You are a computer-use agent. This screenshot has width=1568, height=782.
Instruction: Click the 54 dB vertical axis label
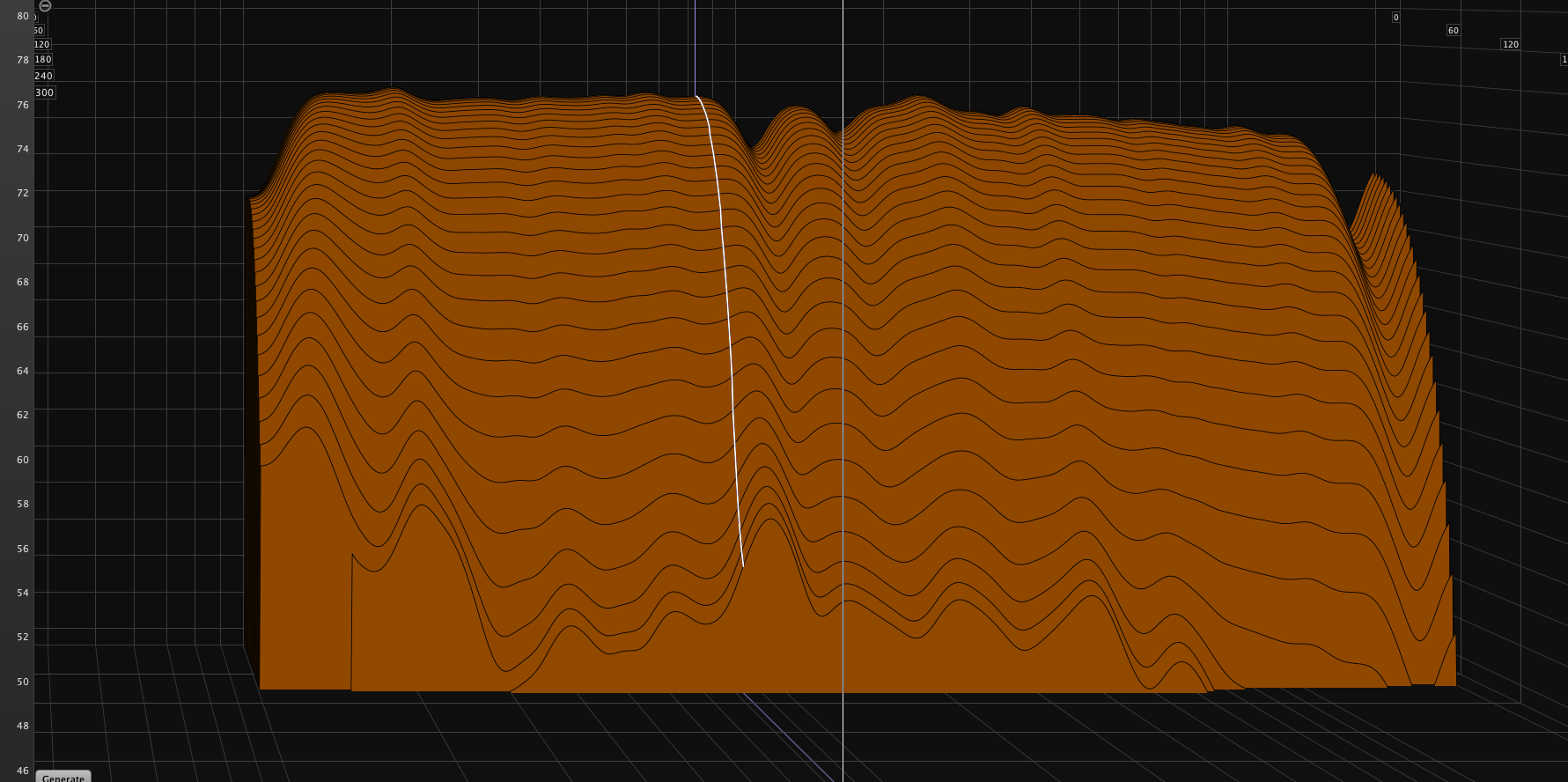coord(23,593)
